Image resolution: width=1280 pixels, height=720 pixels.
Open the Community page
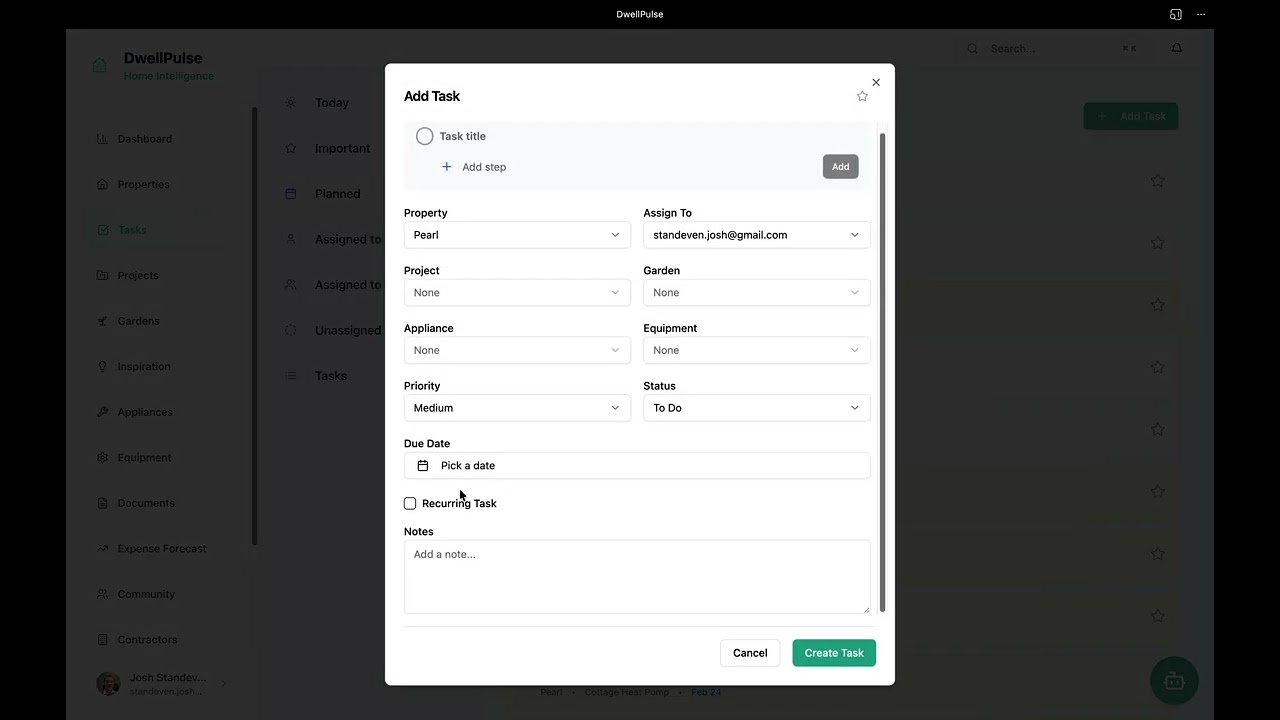pyautogui.click(x=146, y=594)
